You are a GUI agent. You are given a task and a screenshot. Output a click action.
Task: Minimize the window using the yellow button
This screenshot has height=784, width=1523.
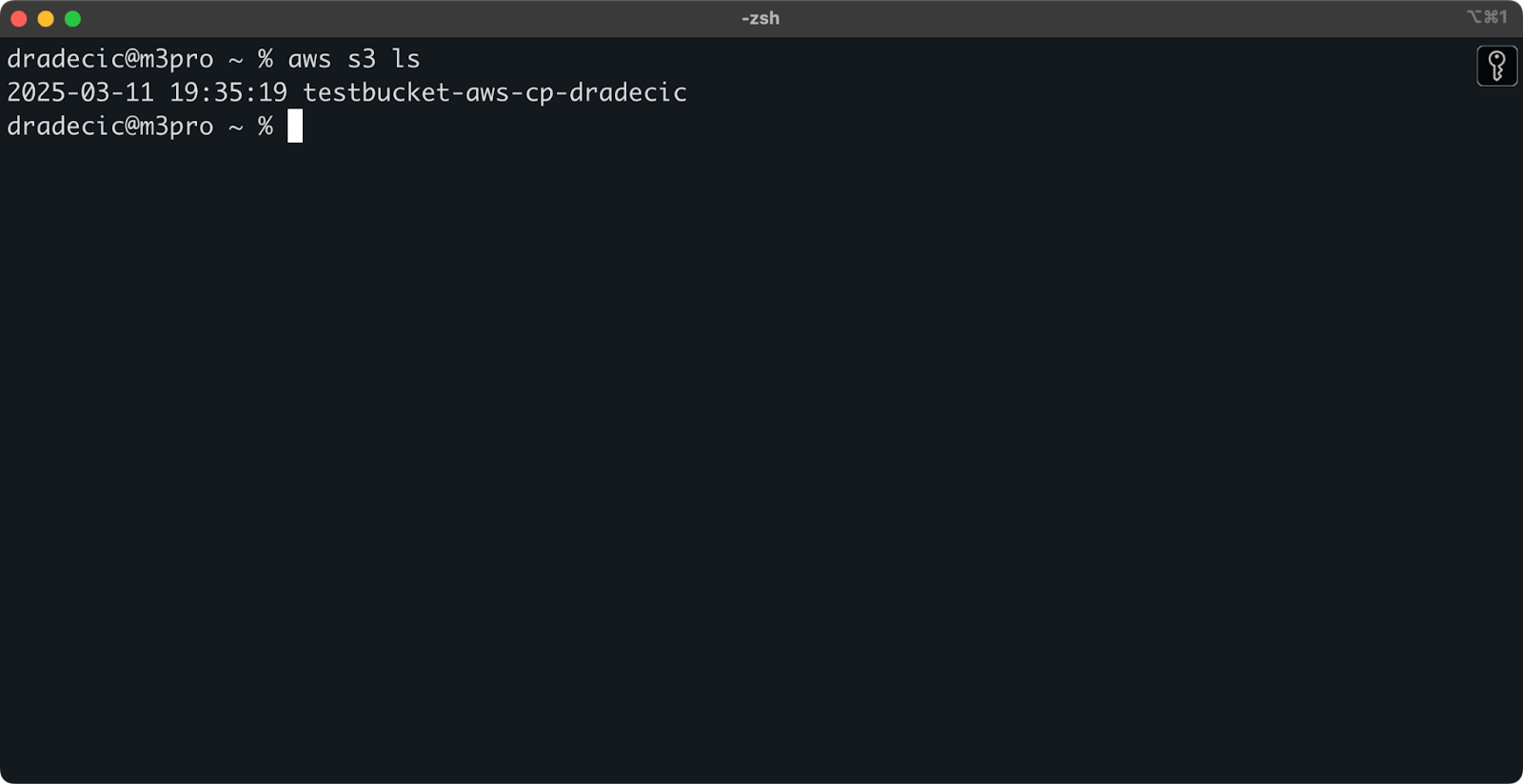pyautogui.click(x=46, y=19)
